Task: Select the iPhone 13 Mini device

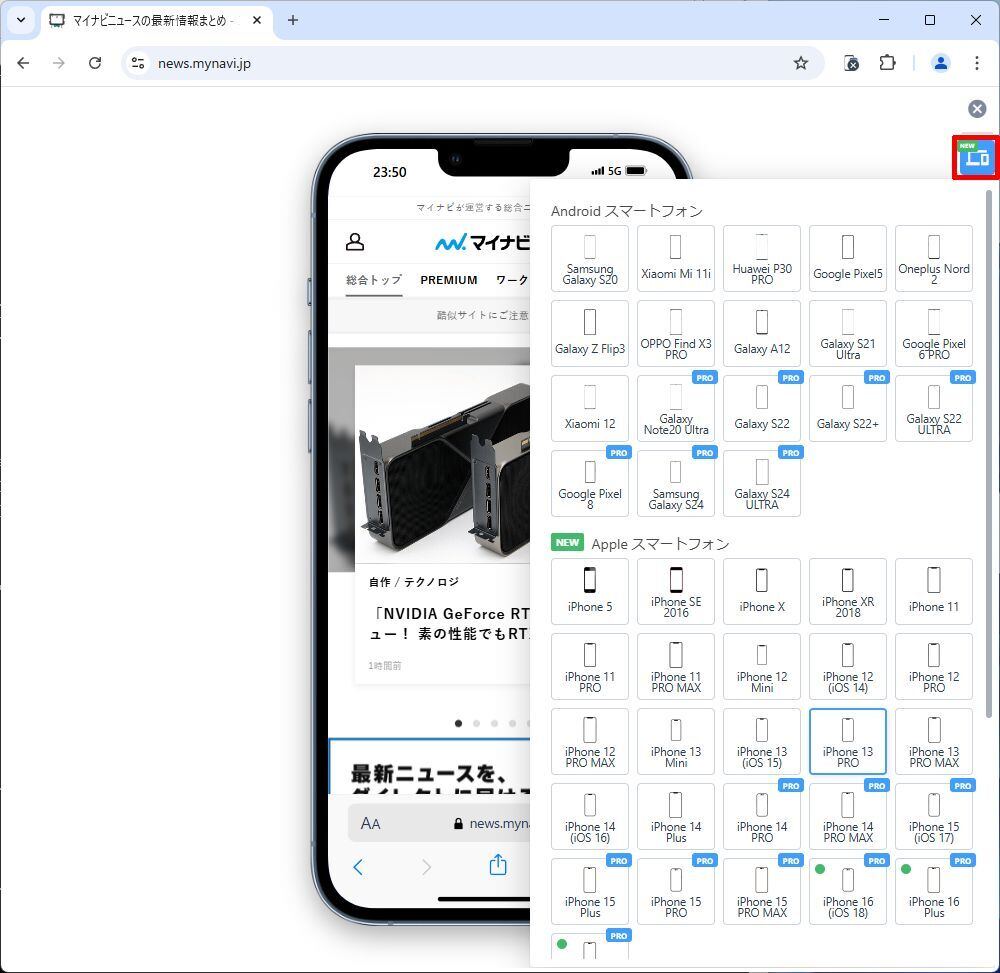Action: coord(676,742)
